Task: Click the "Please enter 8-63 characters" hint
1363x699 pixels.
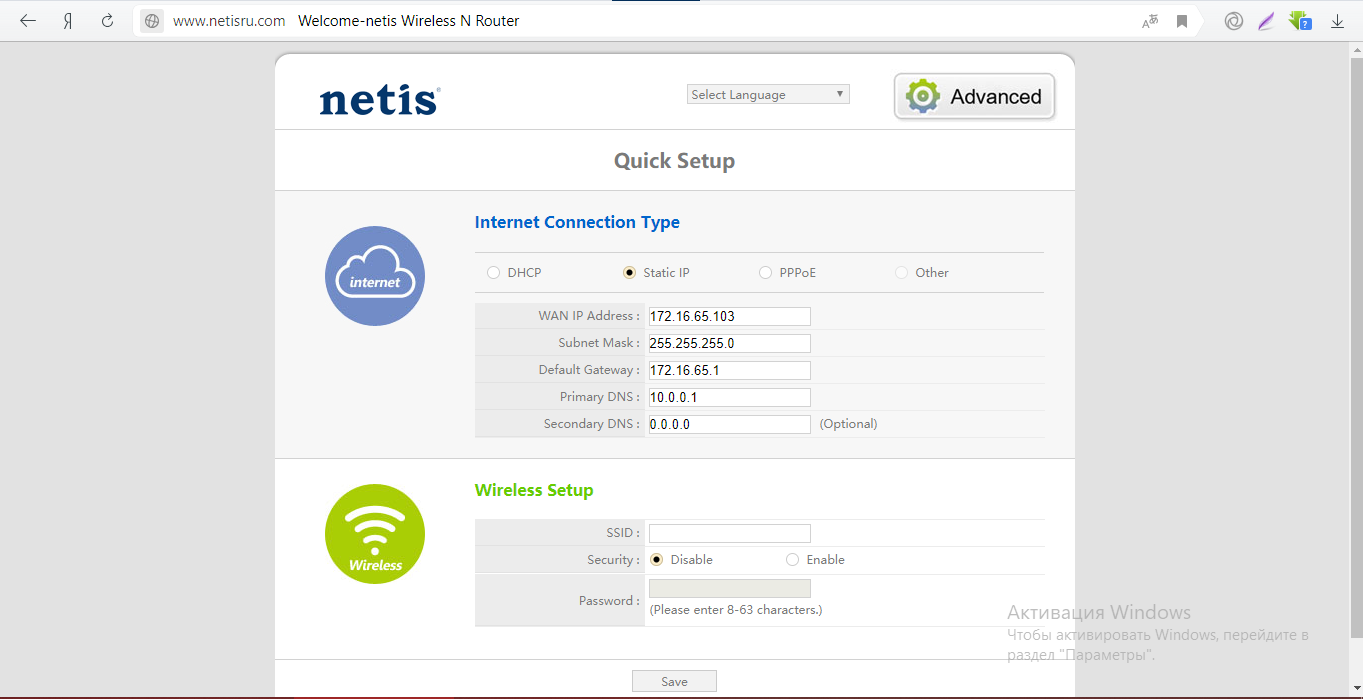Action: [x=736, y=610]
